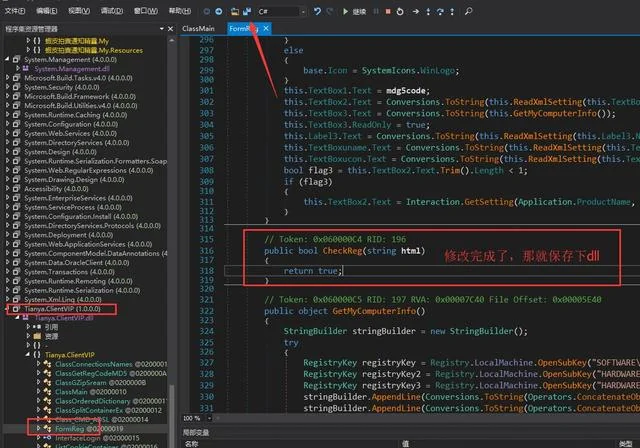Stop debugging with the red square icon

click(388, 11)
